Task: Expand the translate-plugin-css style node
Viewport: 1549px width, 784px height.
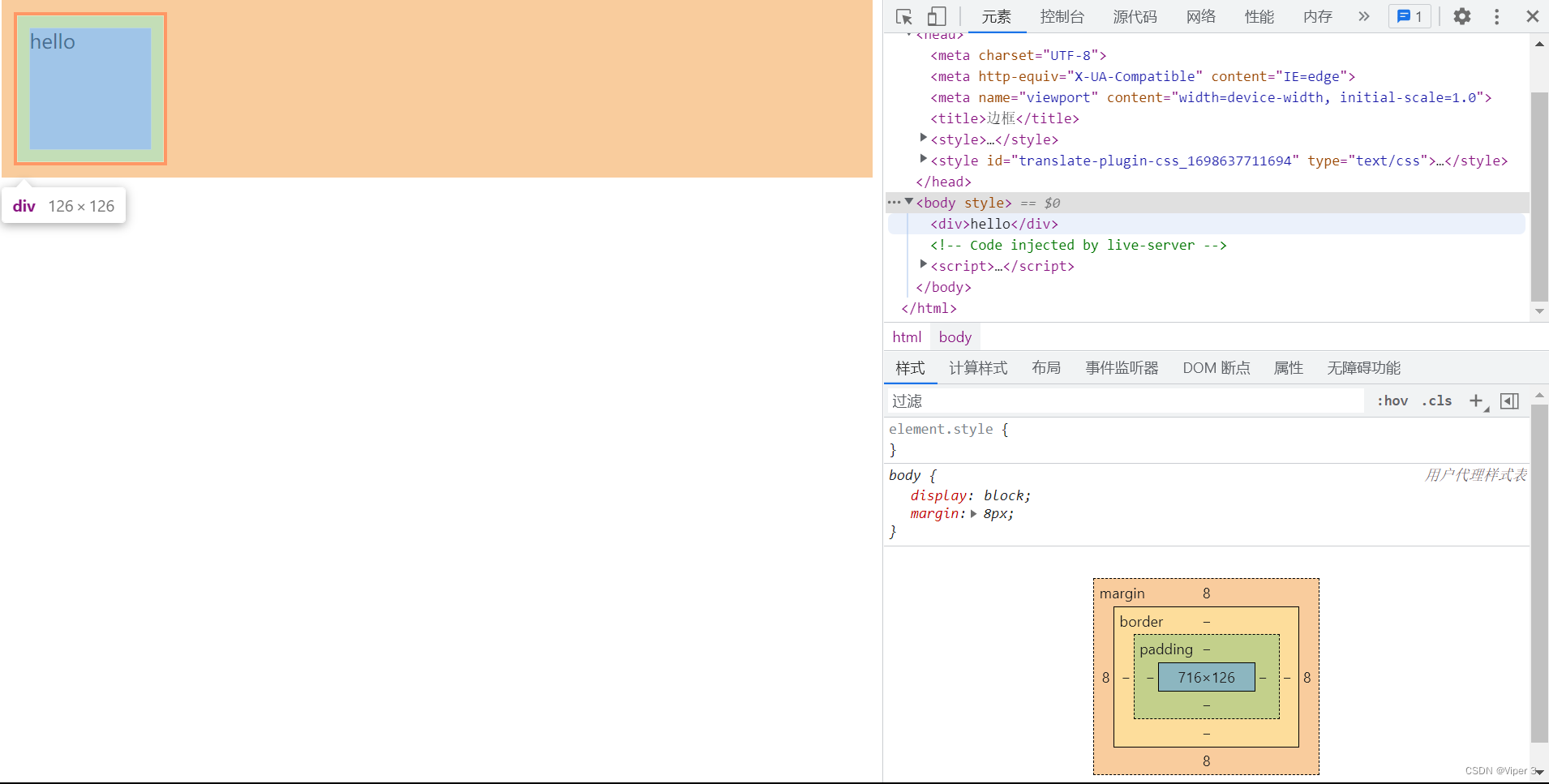Action: (x=923, y=160)
